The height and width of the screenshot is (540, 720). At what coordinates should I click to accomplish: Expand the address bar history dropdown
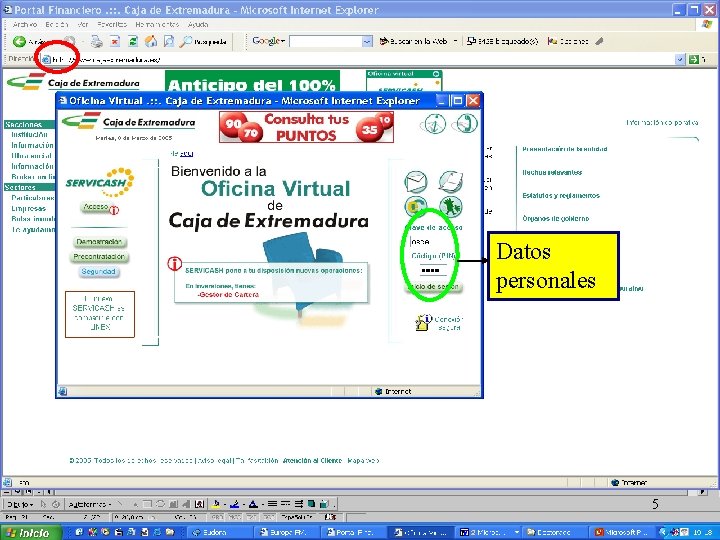680,59
